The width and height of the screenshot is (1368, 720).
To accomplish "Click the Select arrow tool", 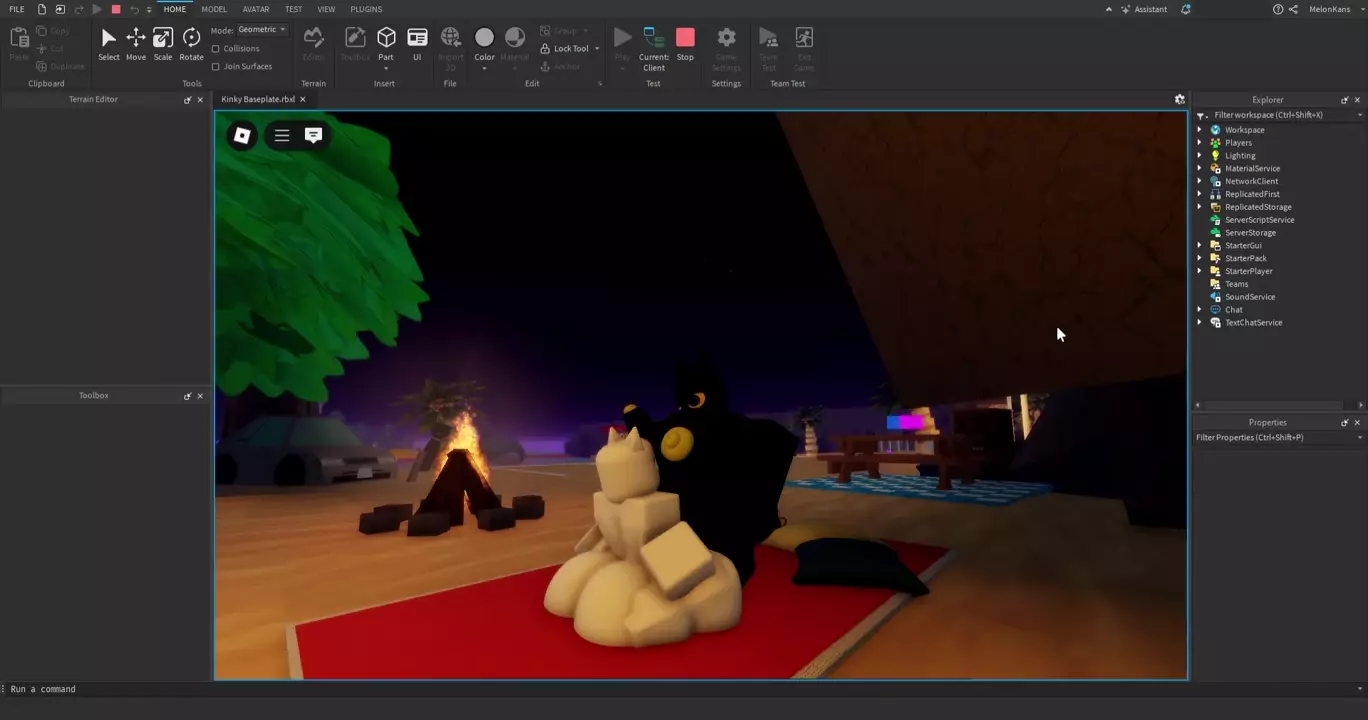I will tap(109, 44).
